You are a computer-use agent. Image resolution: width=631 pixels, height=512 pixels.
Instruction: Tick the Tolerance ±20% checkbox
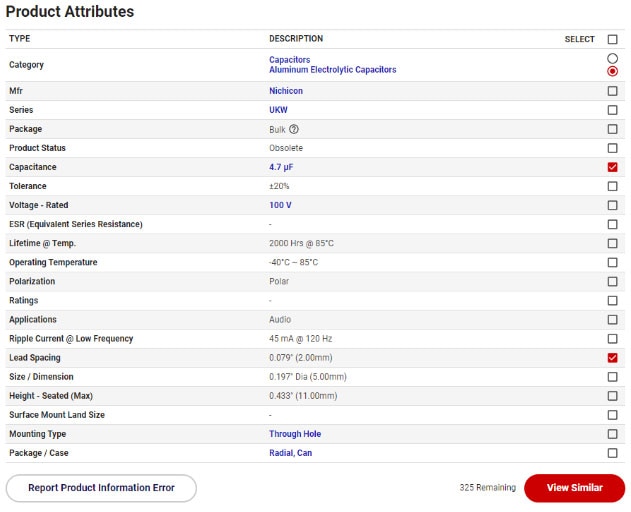pyautogui.click(x=612, y=186)
